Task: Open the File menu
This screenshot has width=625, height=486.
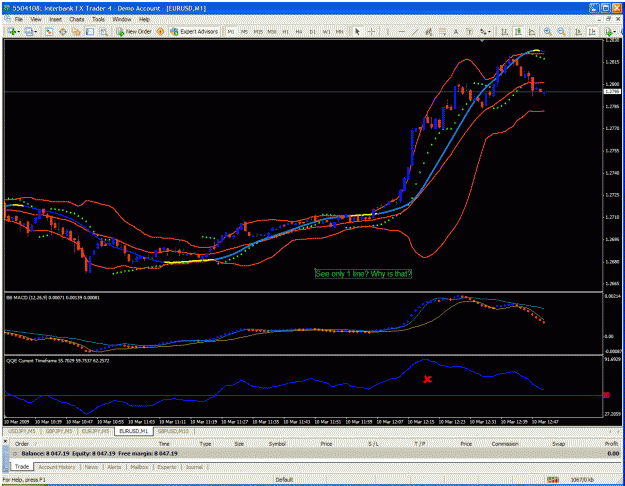Action: [x=19, y=19]
